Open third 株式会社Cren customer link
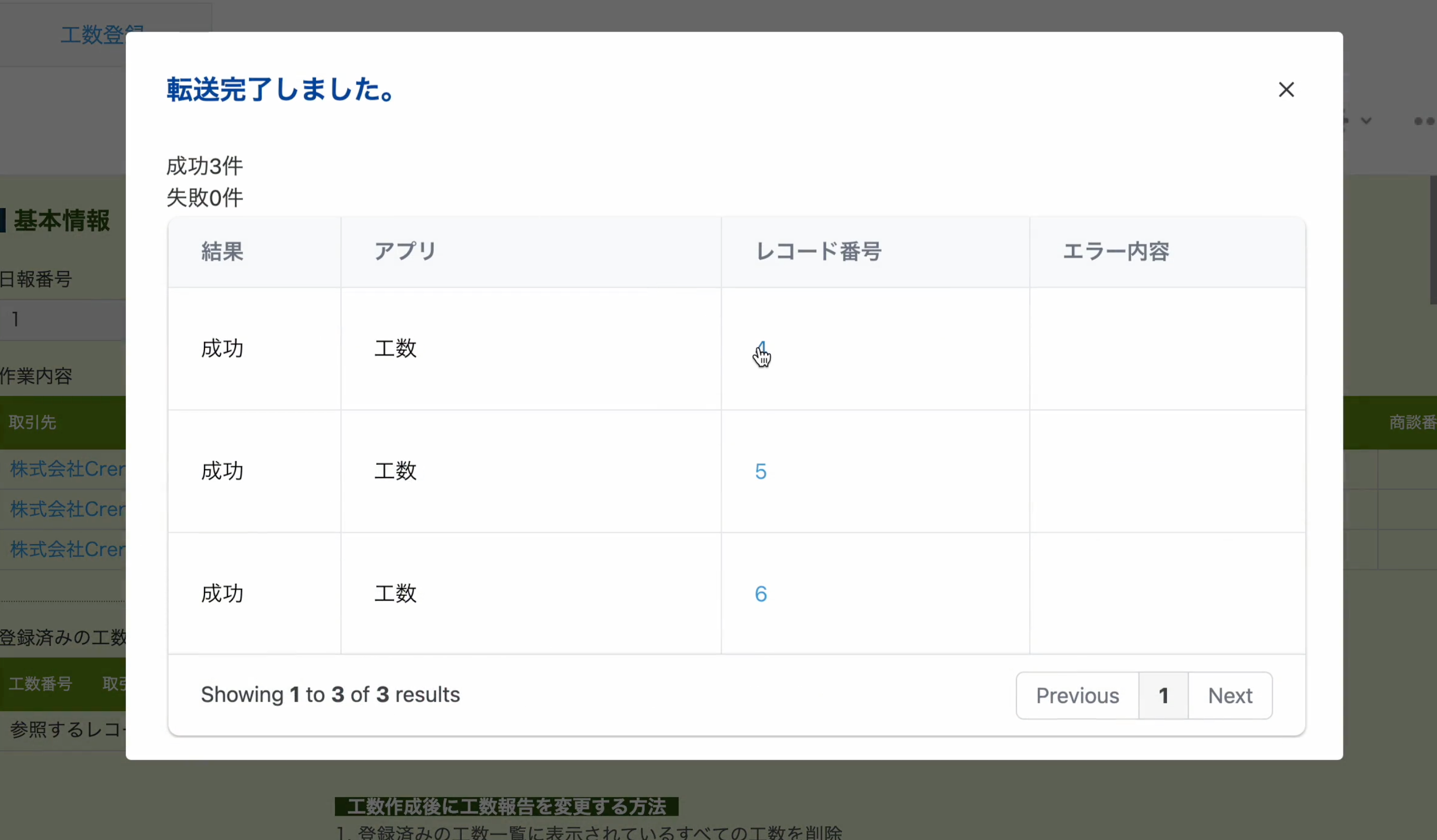 (67, 549)
